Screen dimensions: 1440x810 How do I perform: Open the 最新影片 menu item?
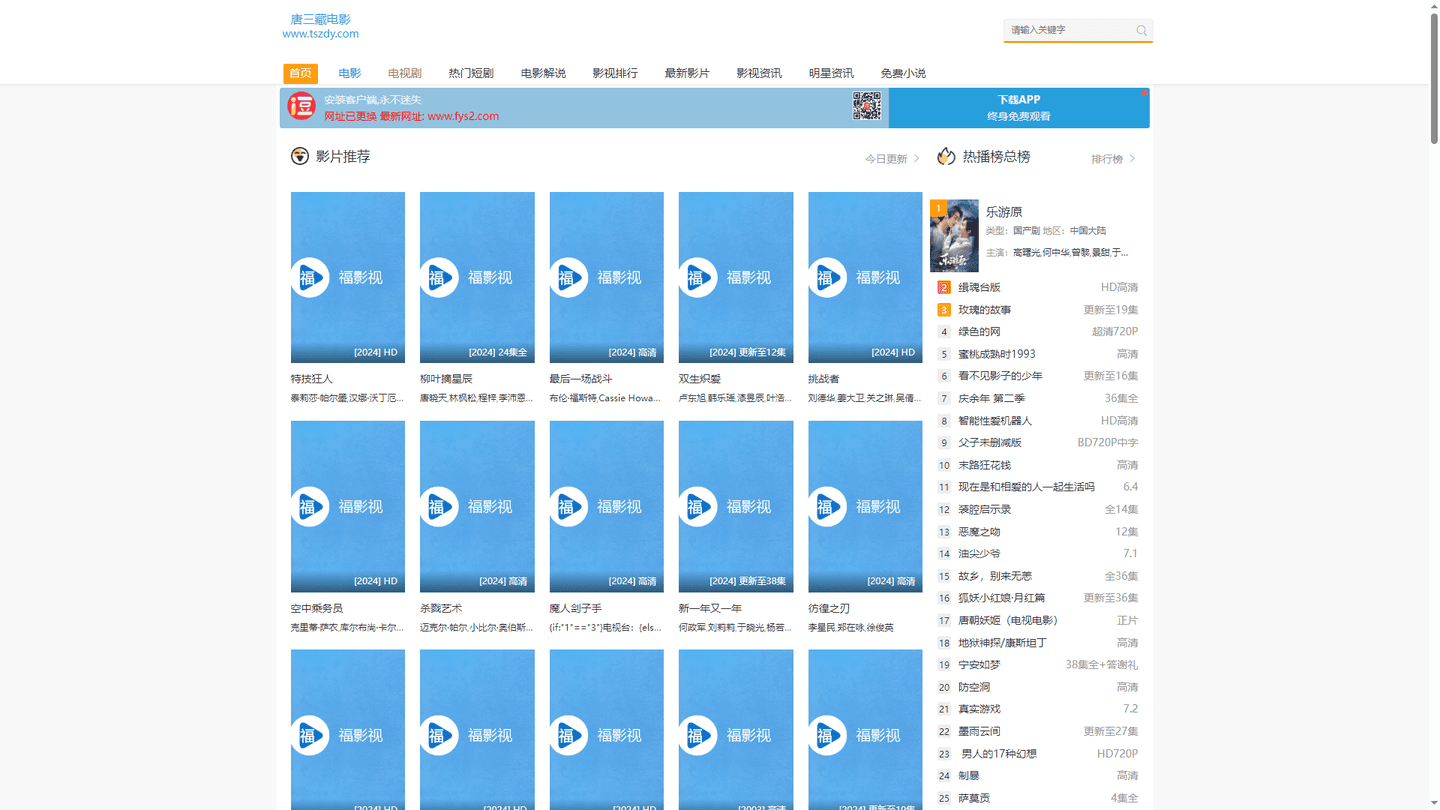pyautogui.click(x=687, y=73)
